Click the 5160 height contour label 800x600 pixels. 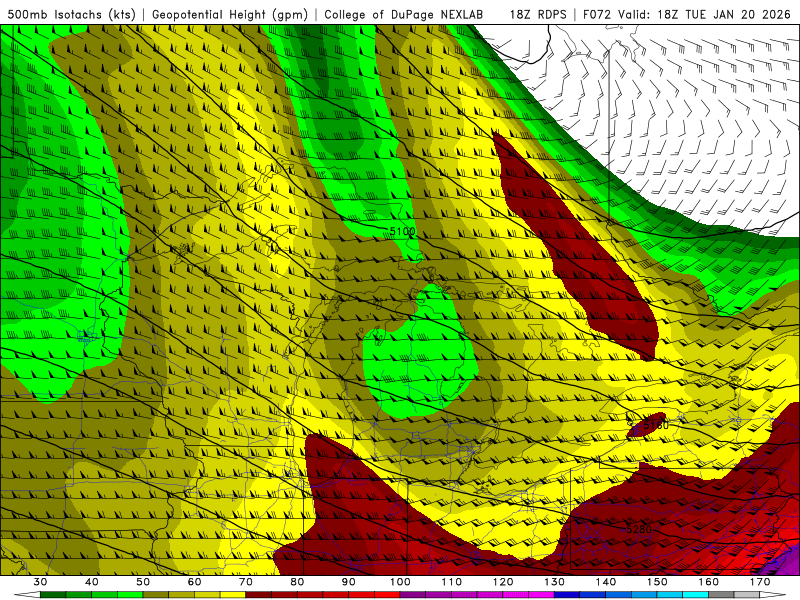(656, 425)
